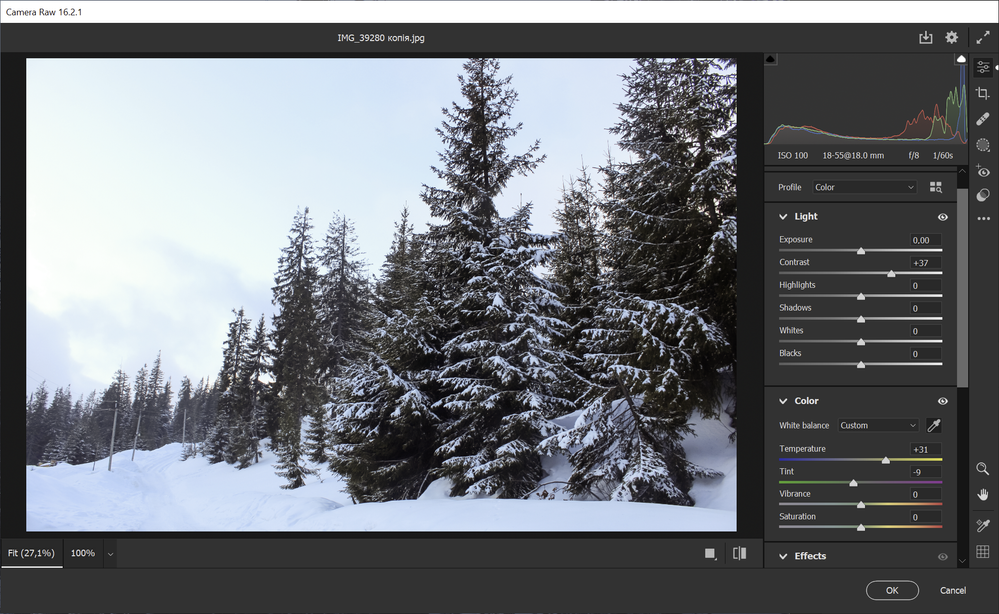Toggle full screen mode icon
The image size is (999, 614).
pyautogui.click(x=983, y=38)
